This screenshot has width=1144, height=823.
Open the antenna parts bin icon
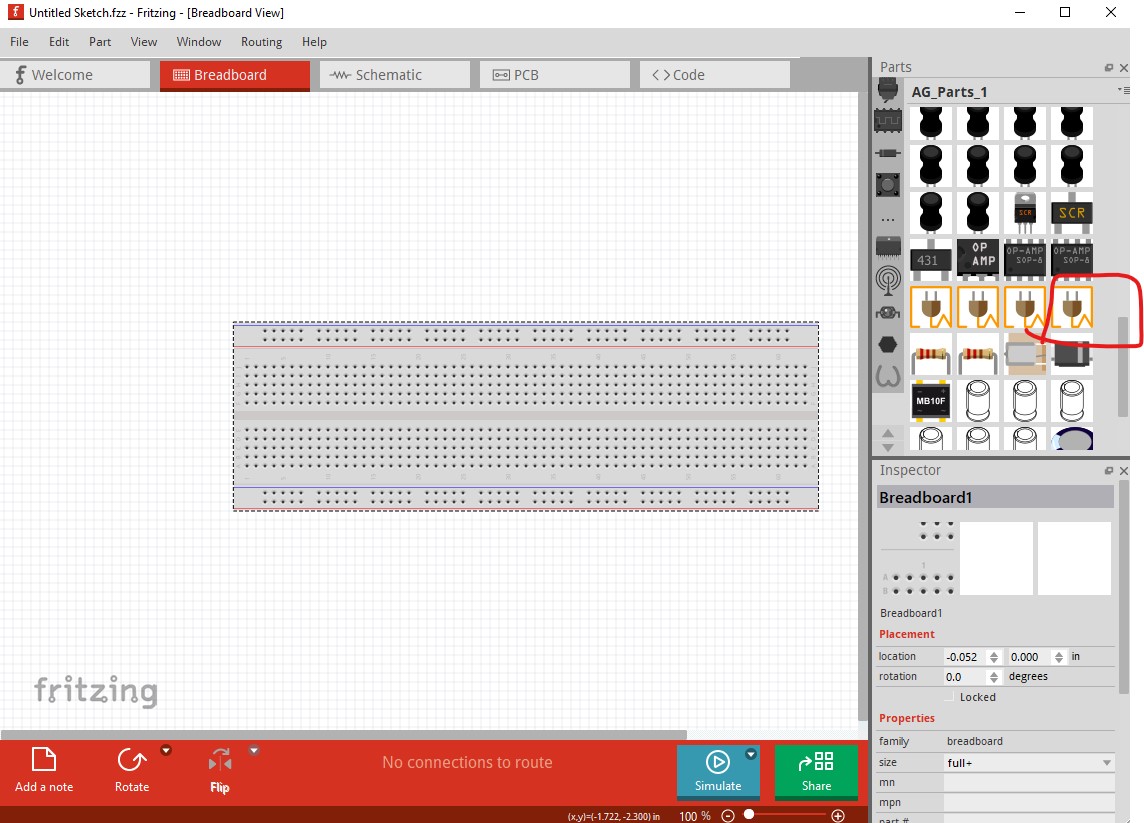(887, 279)
